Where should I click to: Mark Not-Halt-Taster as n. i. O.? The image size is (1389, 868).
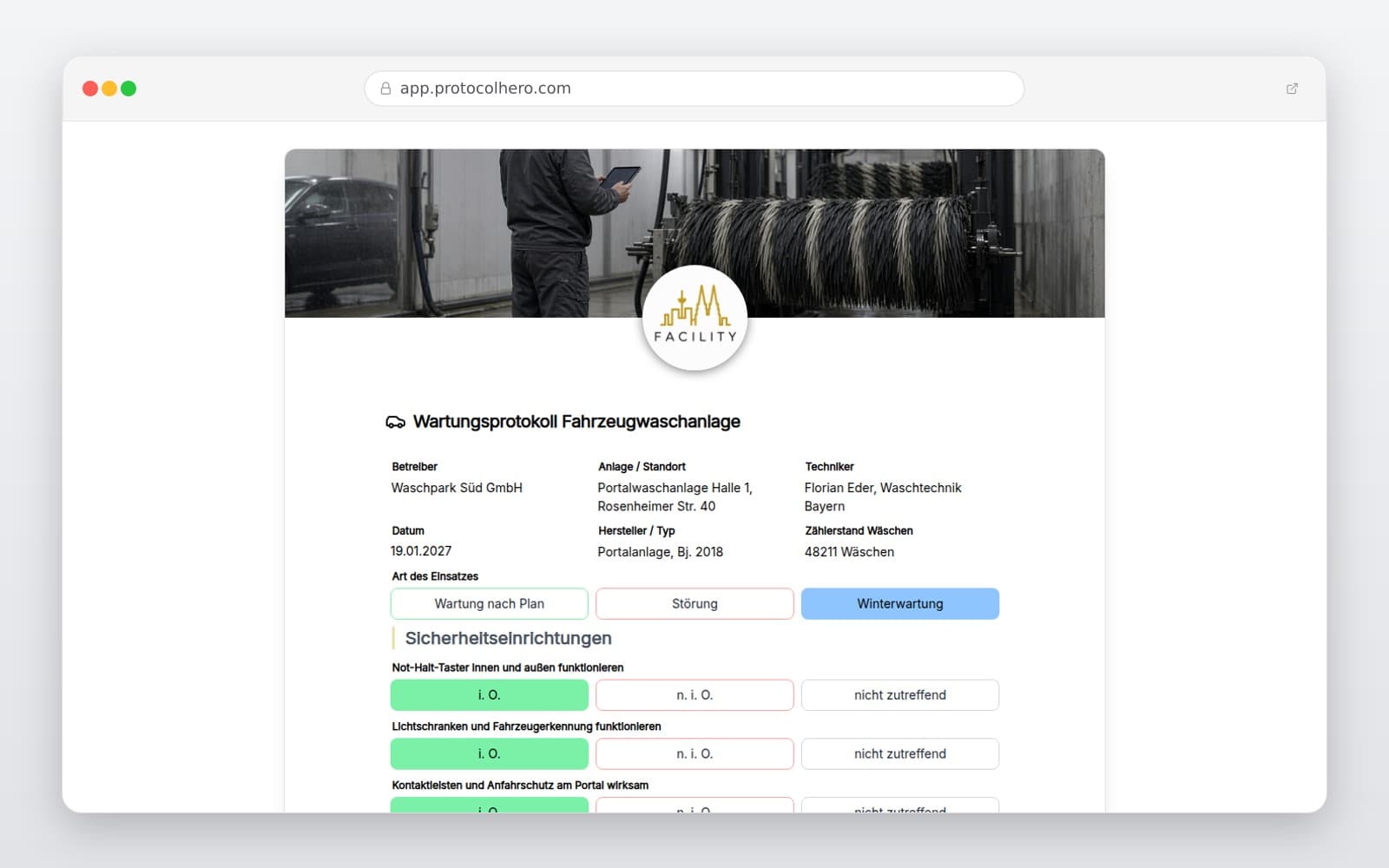tap(694, 695)
